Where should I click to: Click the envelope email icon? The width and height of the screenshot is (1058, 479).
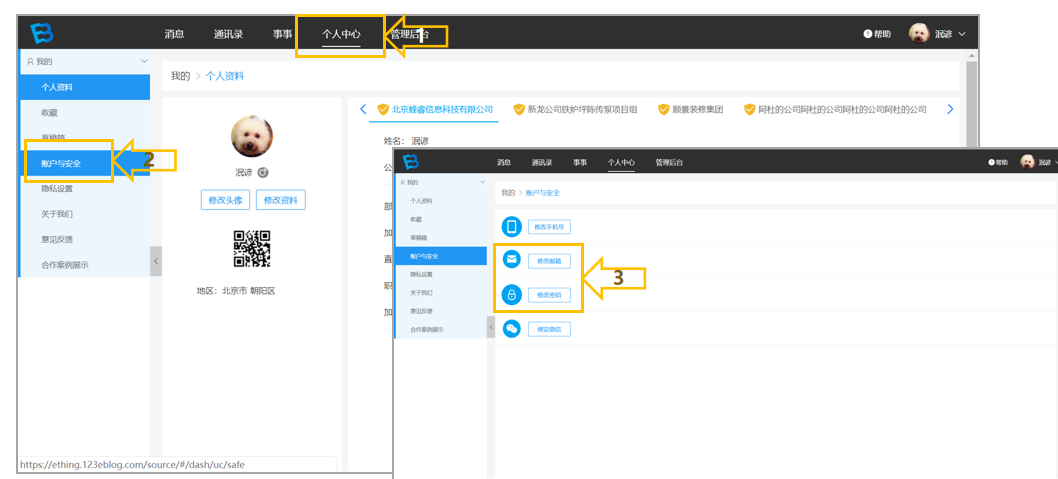(511, 259)
